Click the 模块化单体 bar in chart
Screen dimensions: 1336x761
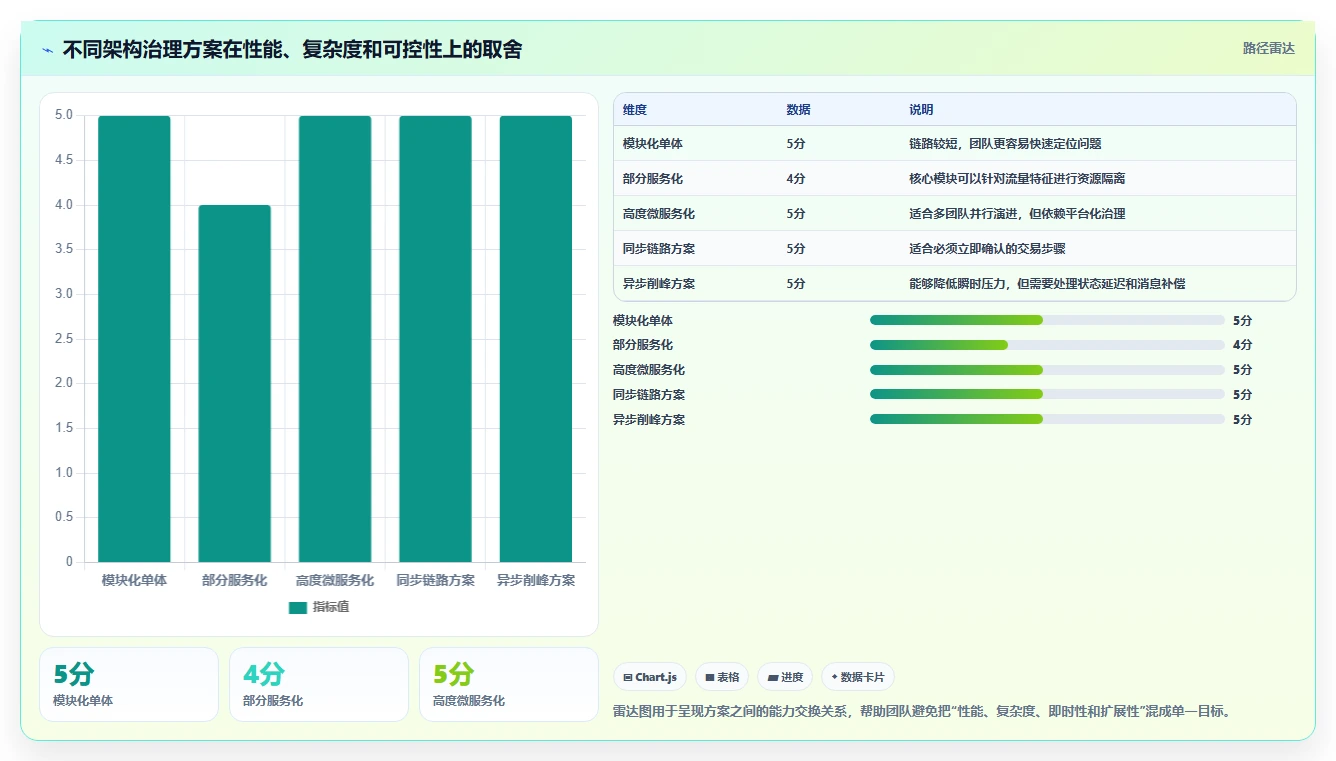[134, 339]
